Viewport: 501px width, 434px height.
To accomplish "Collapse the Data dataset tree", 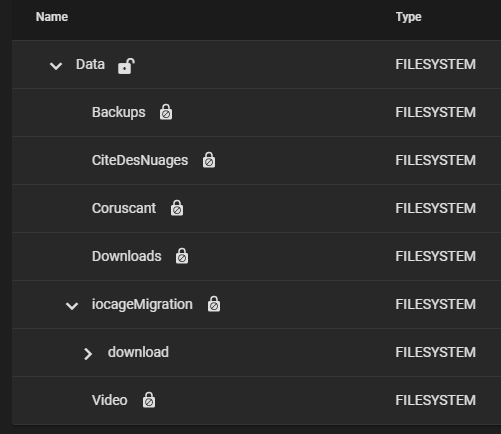I will point(56,66).
